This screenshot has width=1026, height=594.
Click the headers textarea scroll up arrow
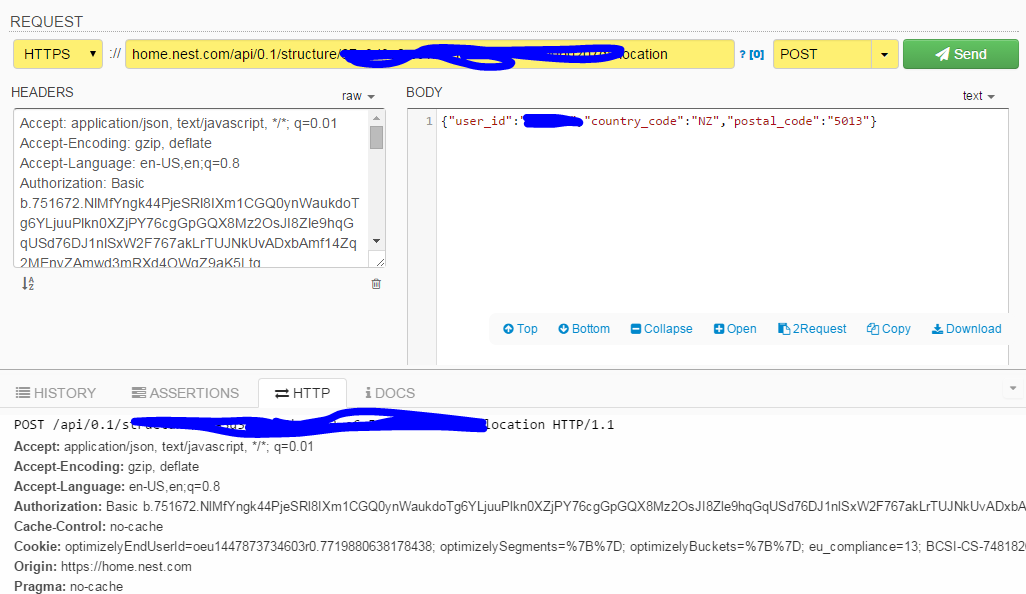(x=376, y=118)
